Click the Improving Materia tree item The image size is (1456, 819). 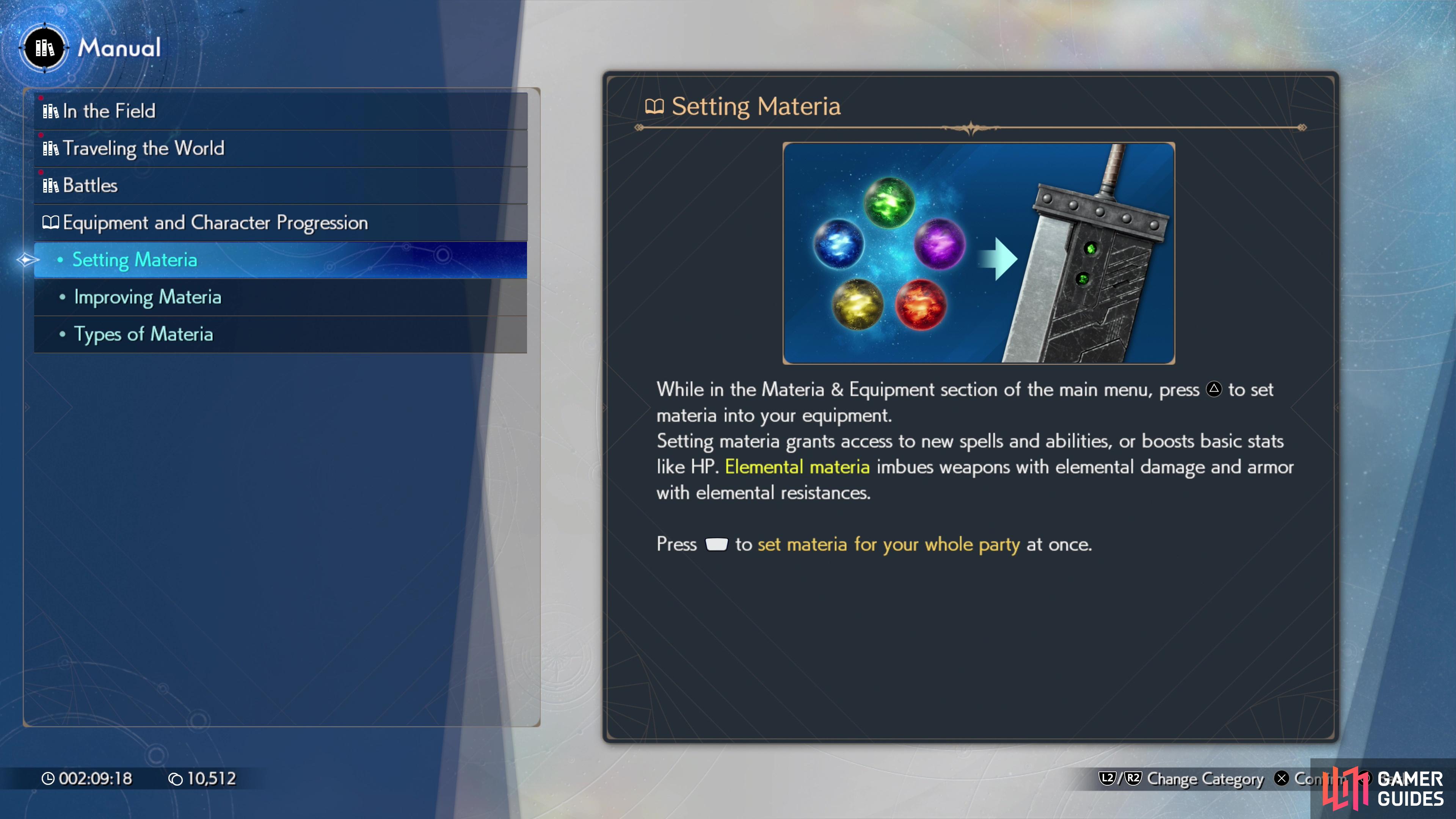[x=148, y=296]
